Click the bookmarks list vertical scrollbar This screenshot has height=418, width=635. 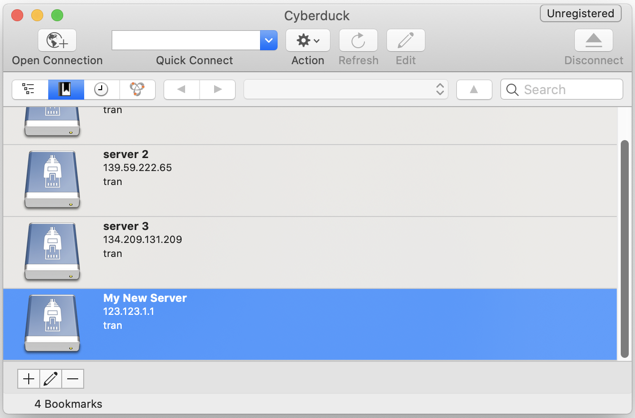click(x=625, y=249)
